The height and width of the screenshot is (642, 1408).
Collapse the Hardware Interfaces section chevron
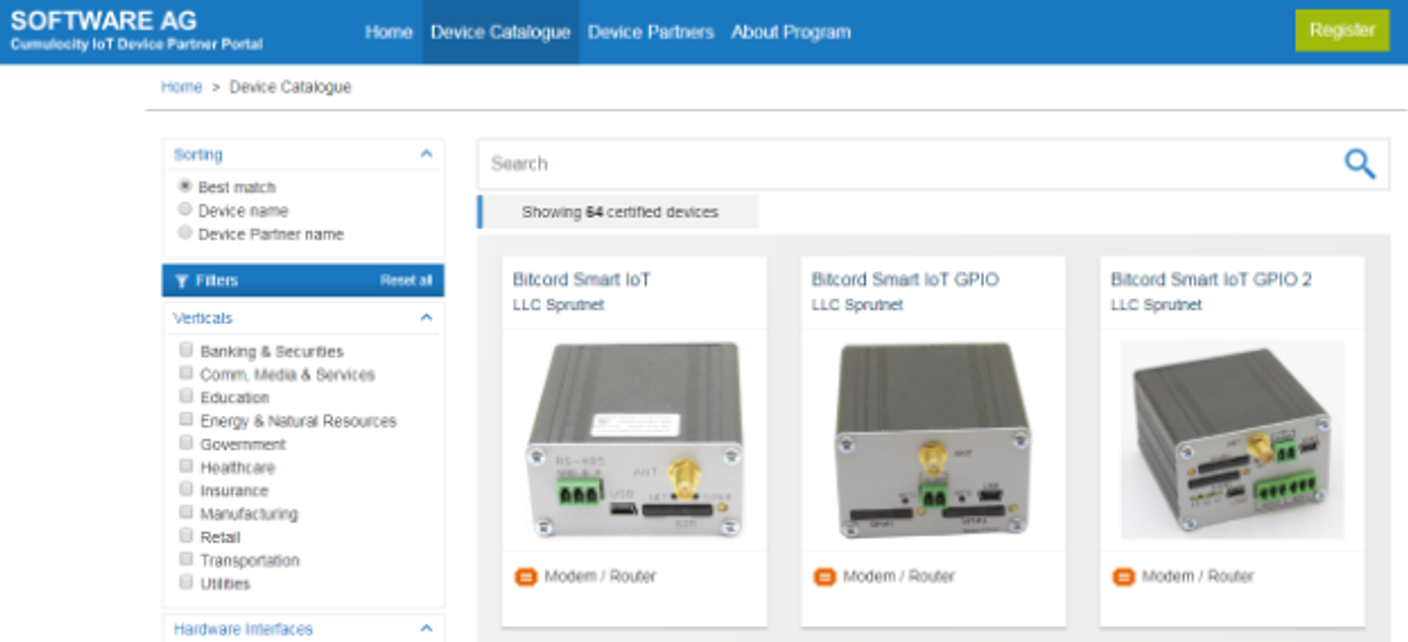pyautogui.click(x=426, y=629)
